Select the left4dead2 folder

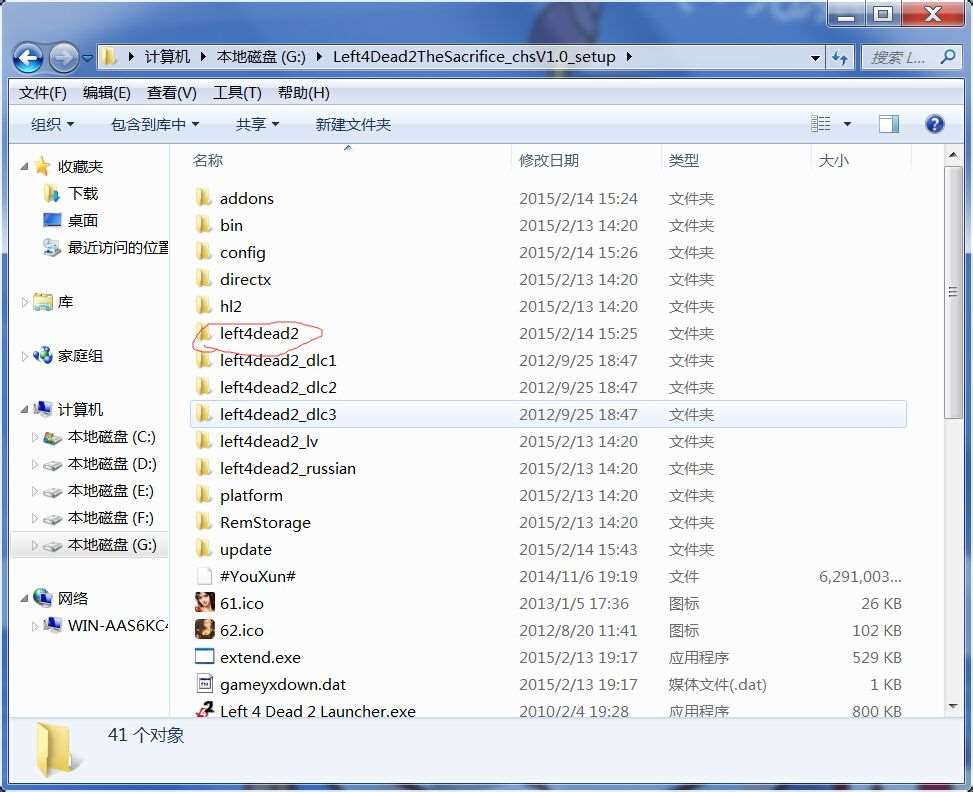coord(259,333)
